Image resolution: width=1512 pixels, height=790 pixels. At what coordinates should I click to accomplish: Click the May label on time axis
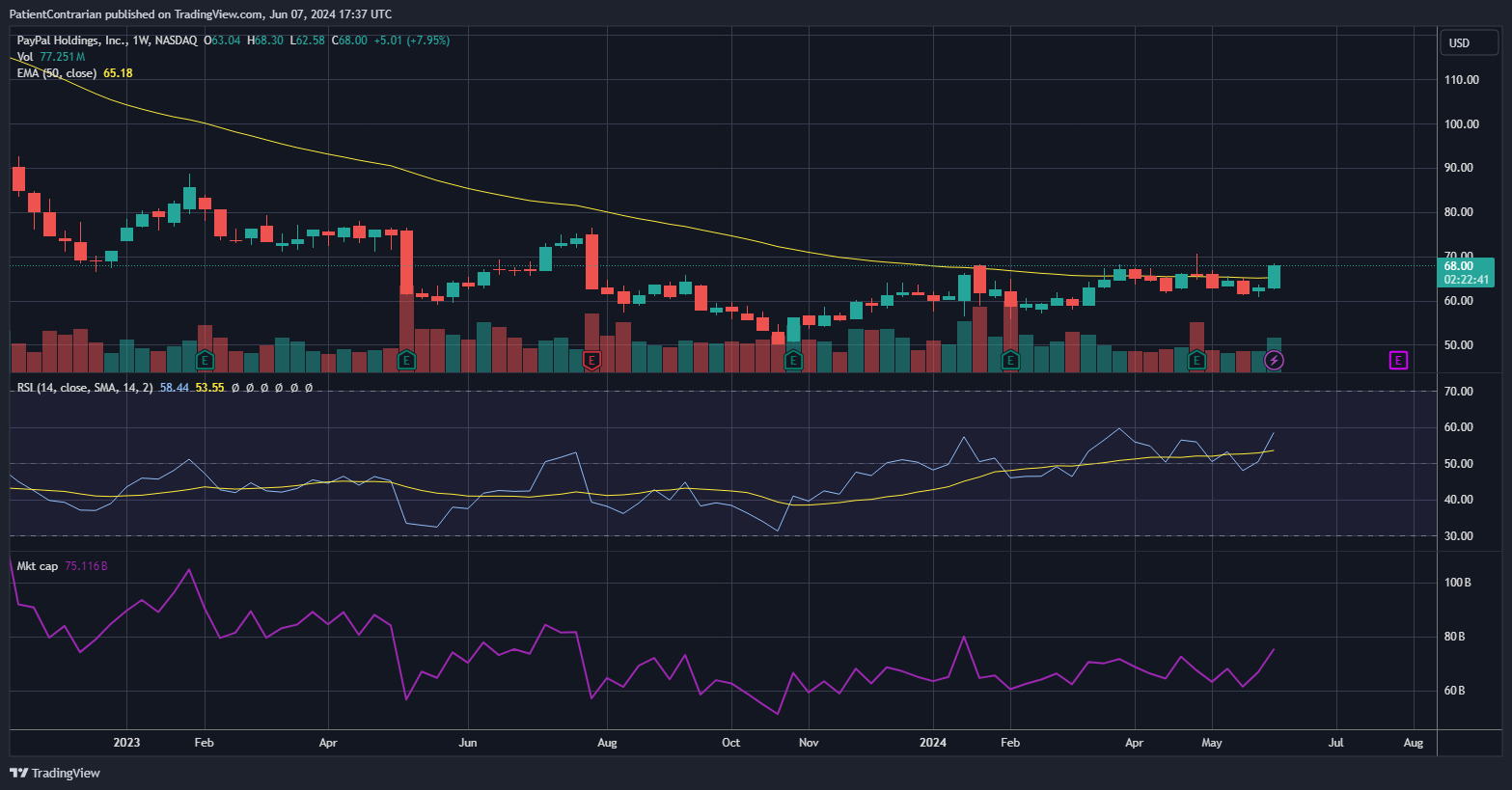point(1212,743)
